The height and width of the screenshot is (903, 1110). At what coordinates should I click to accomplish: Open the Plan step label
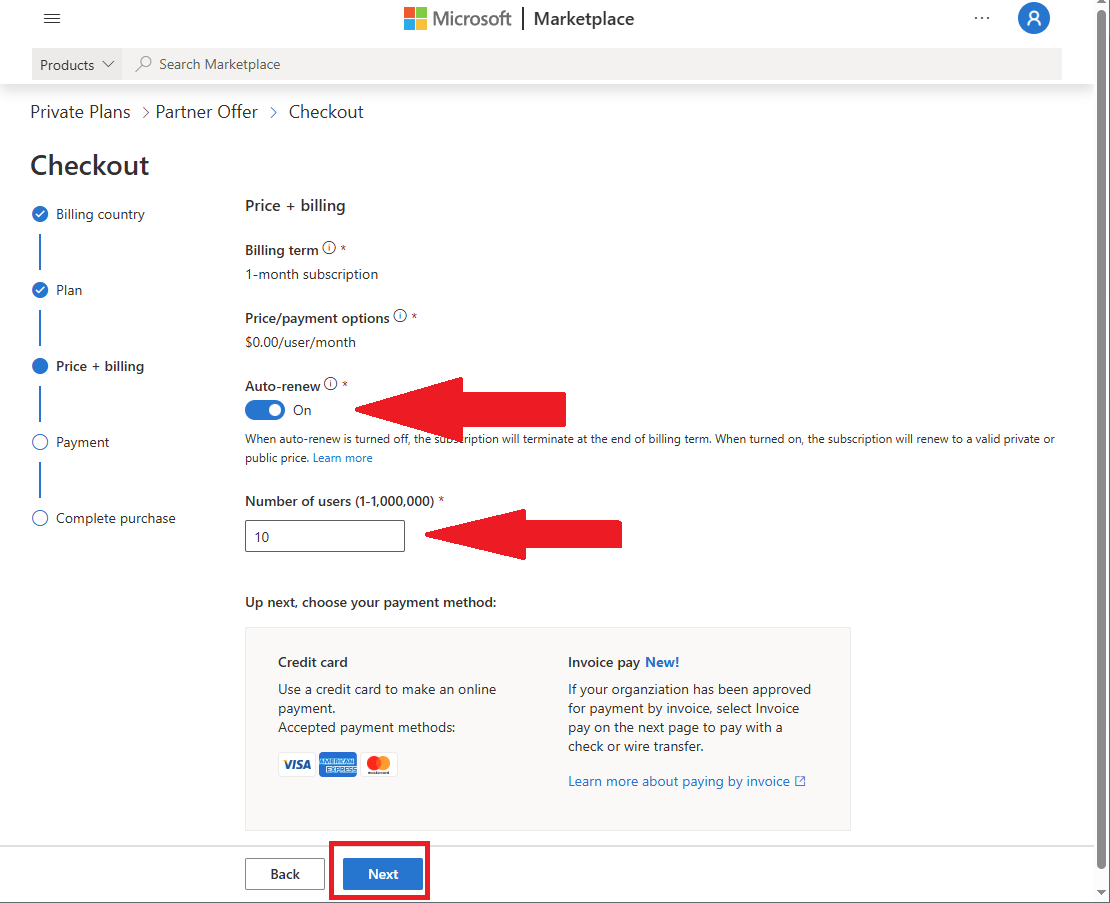click(x=69, y=290)
